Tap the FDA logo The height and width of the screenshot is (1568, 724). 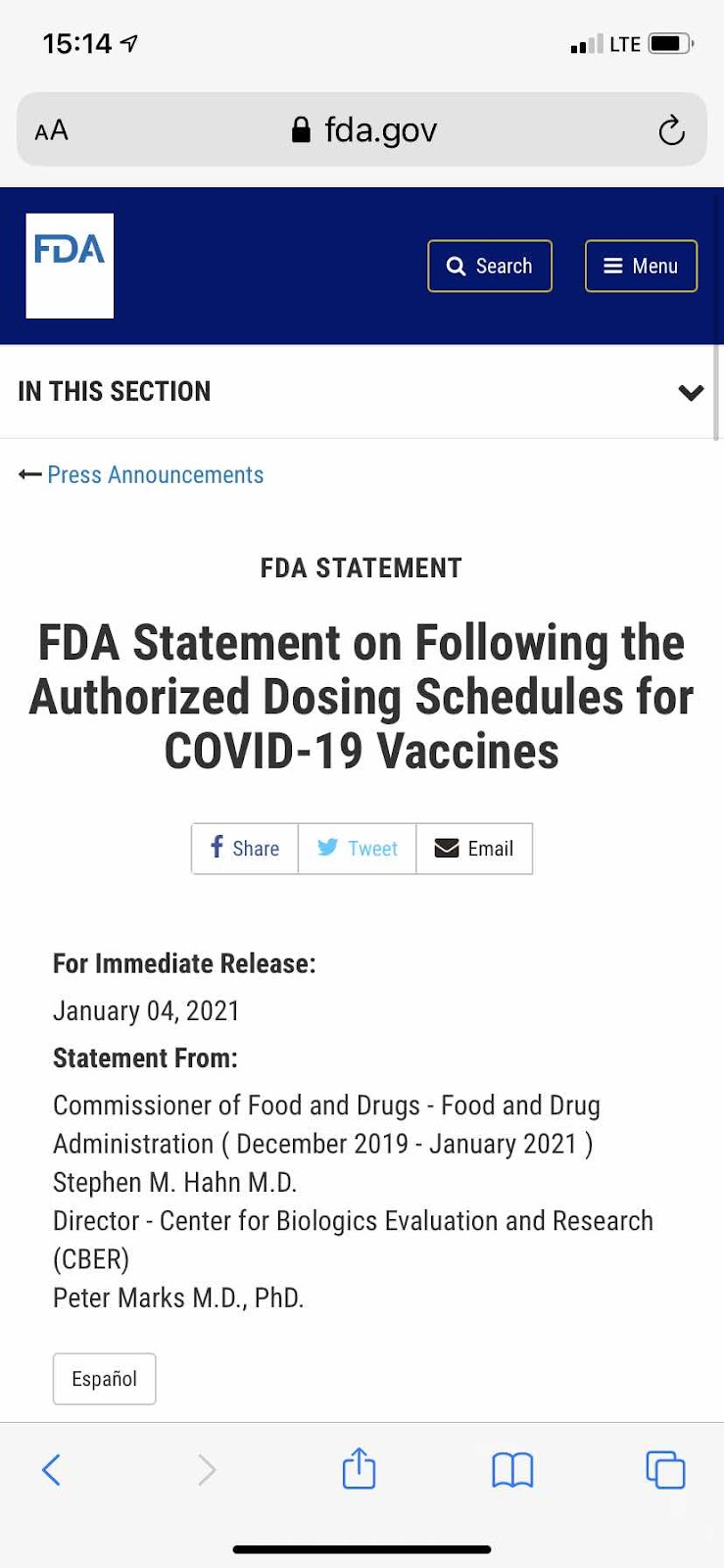(70, 266)
